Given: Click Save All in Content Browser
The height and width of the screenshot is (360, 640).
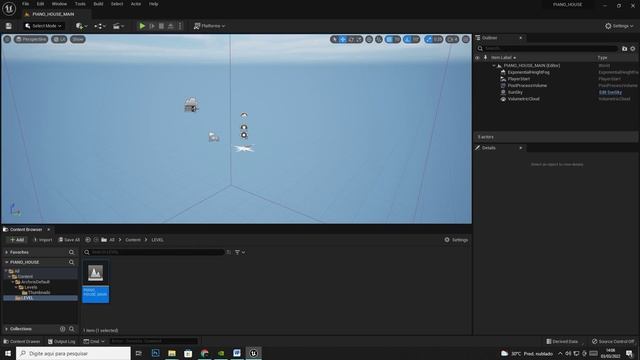Looking at the screenshot, I should 69,240.
